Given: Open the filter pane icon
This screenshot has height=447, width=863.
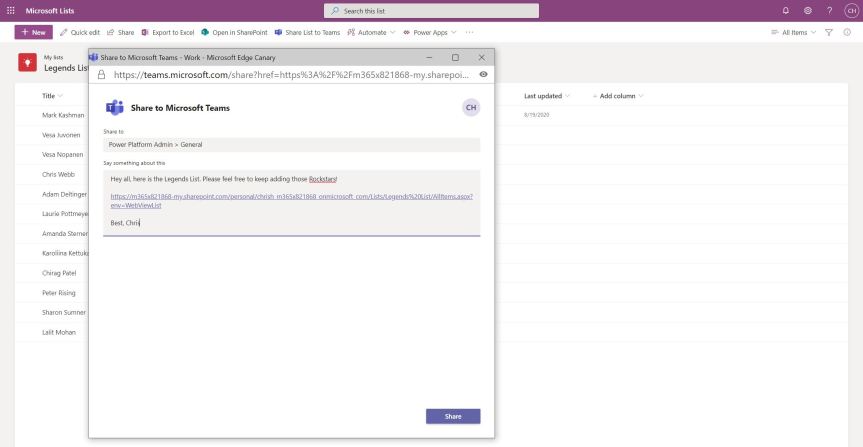Looking at the screenshot, I should click(829, 32).
